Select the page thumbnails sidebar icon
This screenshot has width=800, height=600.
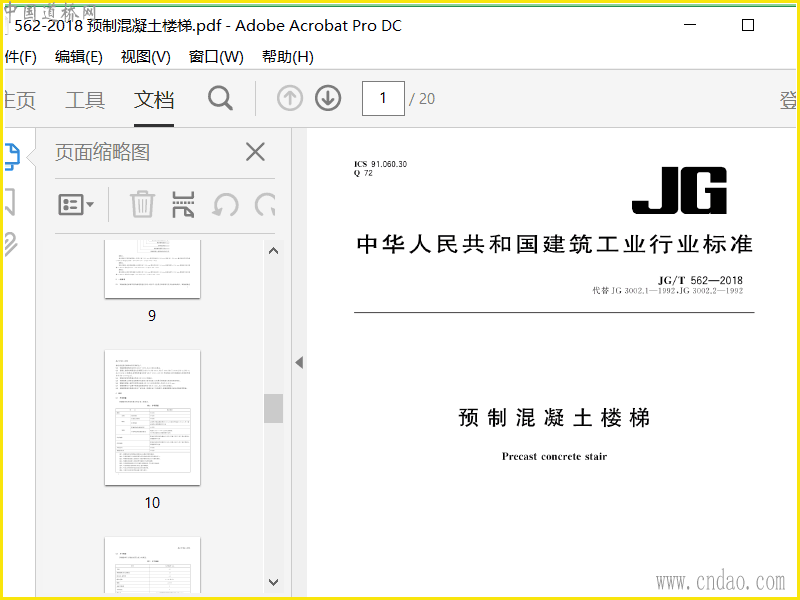12,156
